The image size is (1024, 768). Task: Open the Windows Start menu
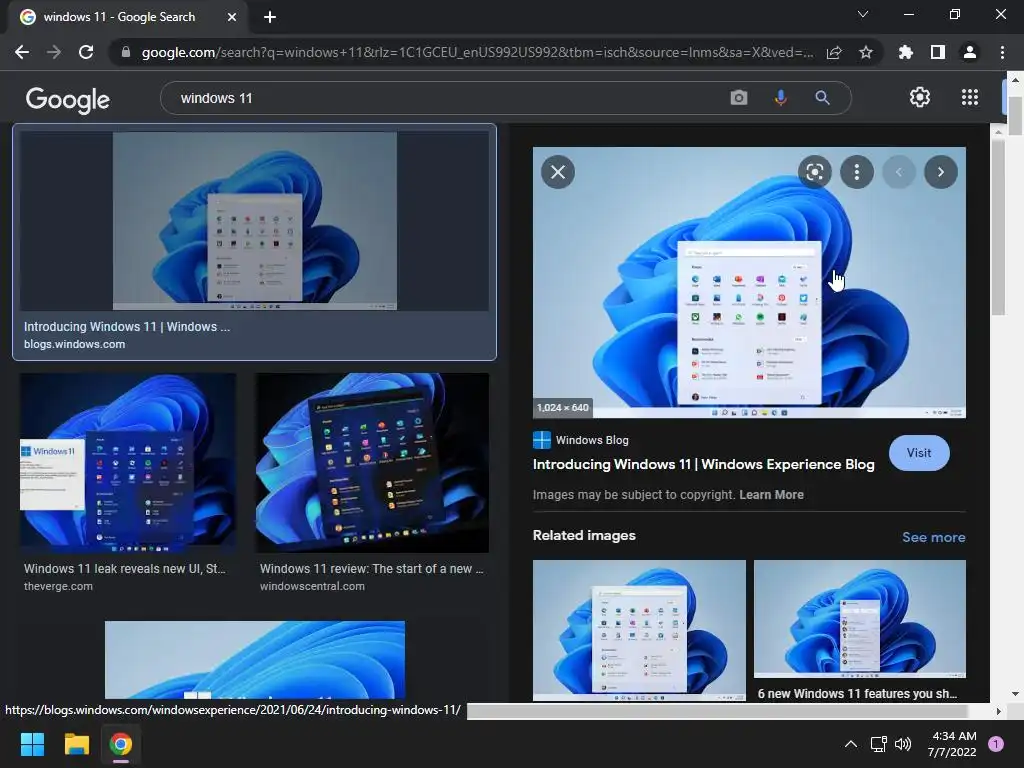[32, 744]
